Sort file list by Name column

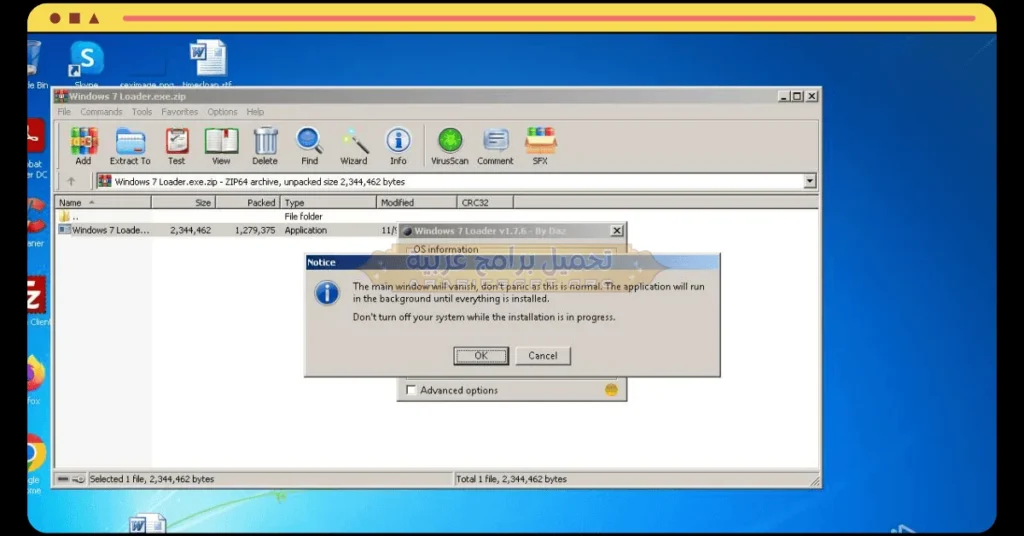click(x=100, y=202)
